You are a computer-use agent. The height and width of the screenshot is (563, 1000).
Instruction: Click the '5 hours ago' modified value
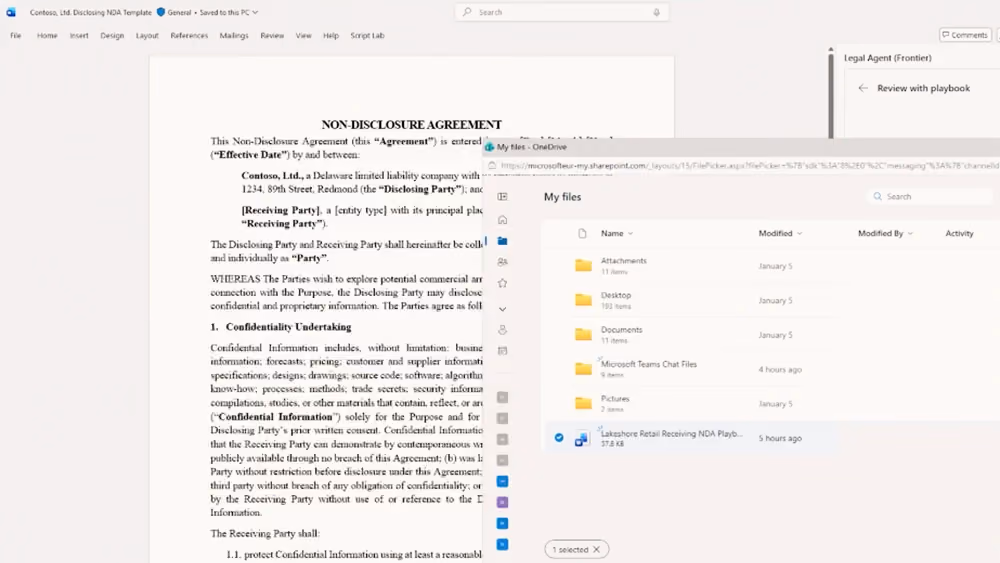coord(780,438)
